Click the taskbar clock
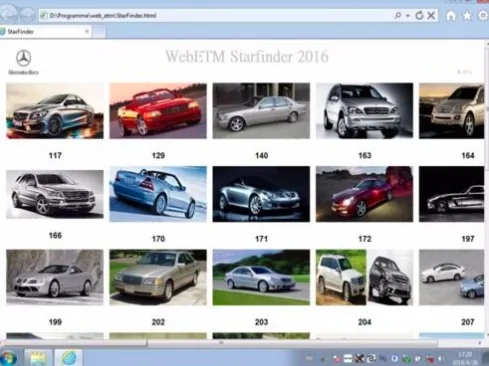The width and height of the screenshot is (489, 366). (x=464, y=358)
